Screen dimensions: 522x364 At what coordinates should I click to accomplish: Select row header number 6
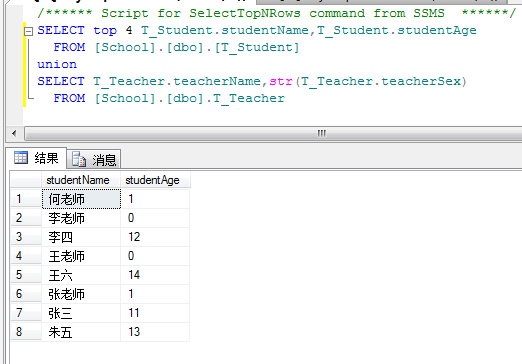point(26,294)
